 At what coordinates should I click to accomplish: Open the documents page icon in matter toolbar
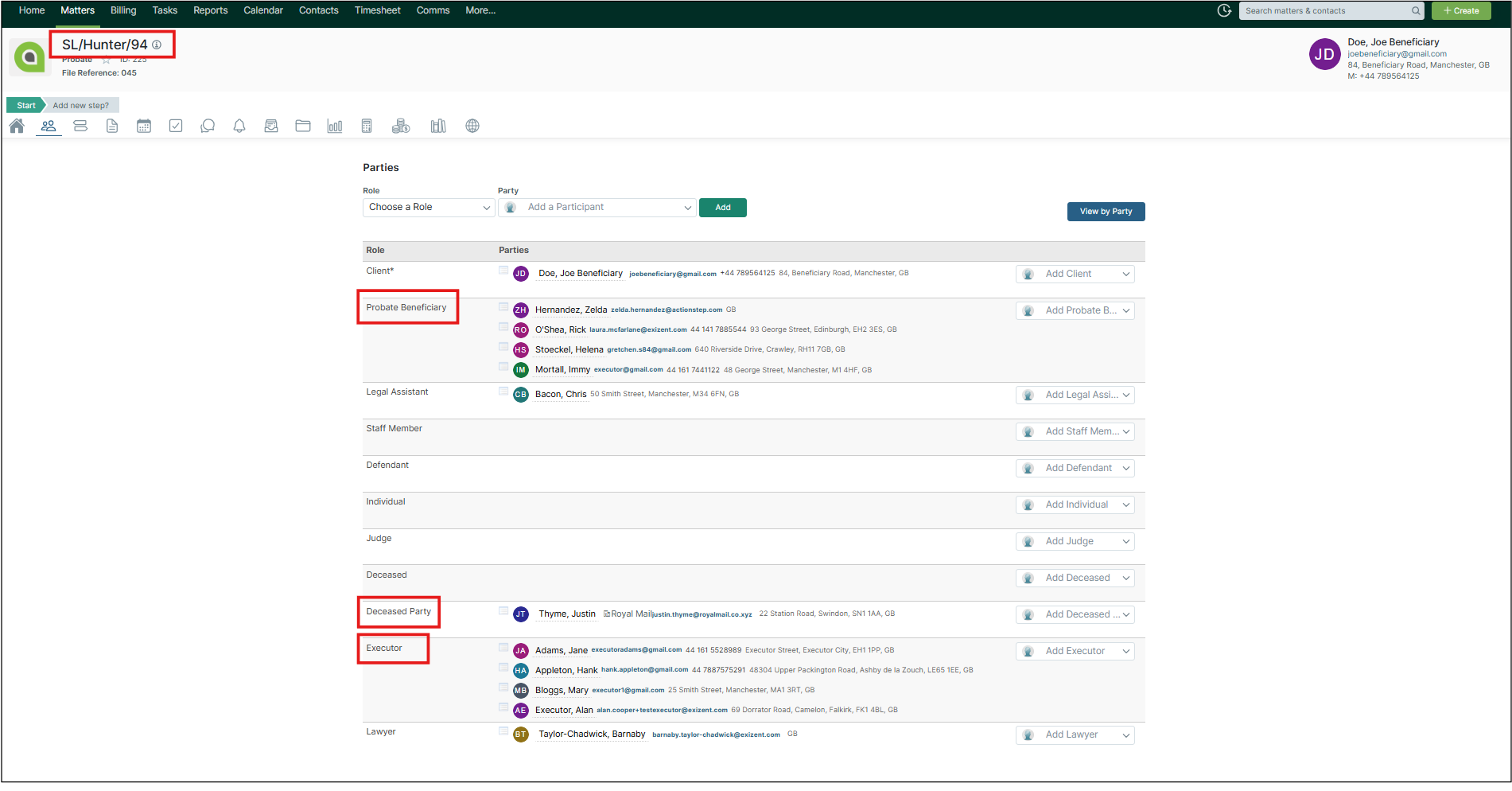(112, 126)
